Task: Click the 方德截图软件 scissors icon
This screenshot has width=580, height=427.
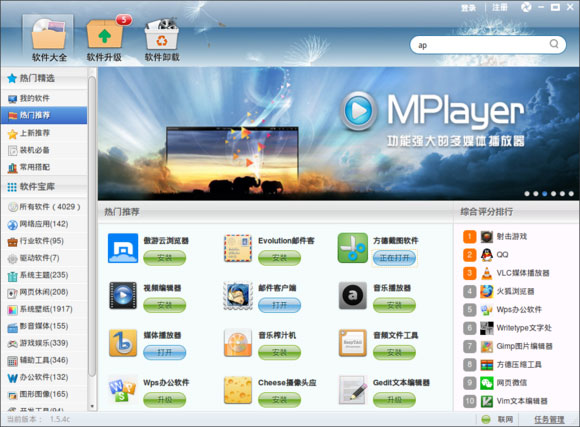Action: point(353,248)
